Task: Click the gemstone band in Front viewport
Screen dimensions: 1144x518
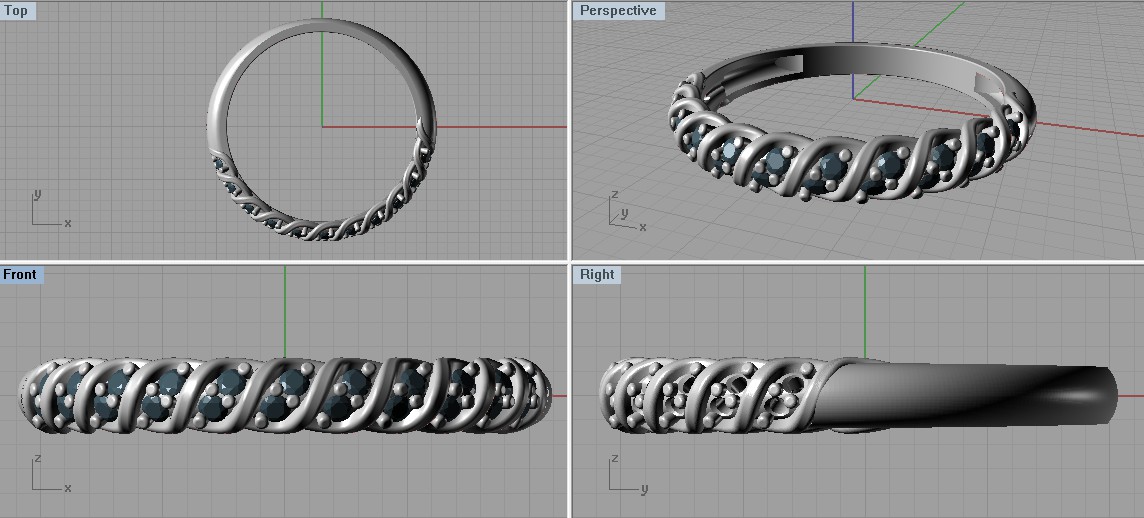Action: pyautogui.click(x=285, y=395)
